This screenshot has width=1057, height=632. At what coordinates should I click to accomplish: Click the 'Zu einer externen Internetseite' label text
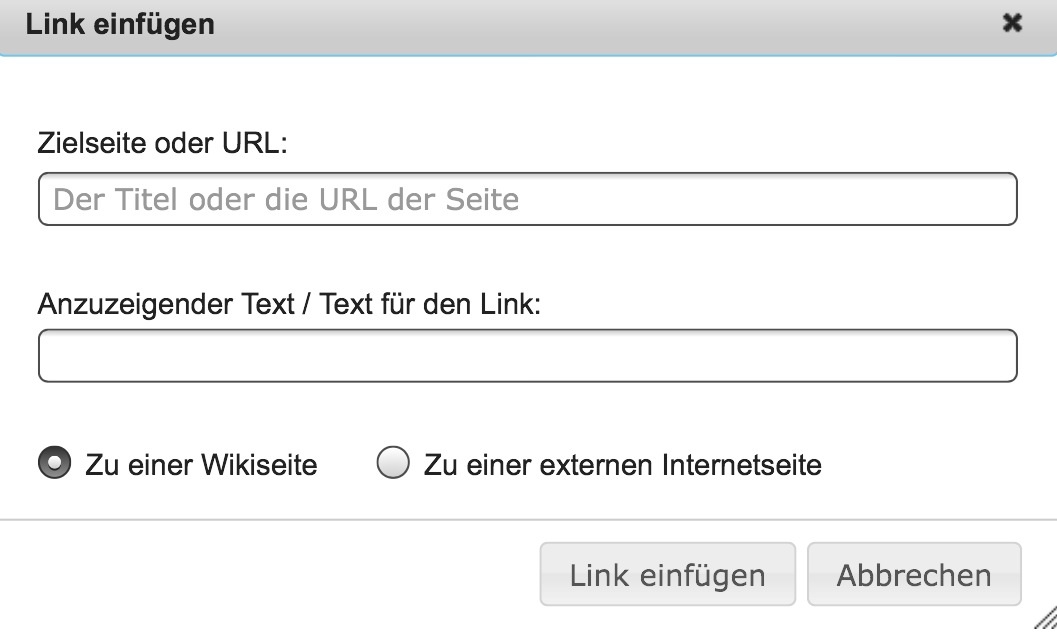point(622,465)
